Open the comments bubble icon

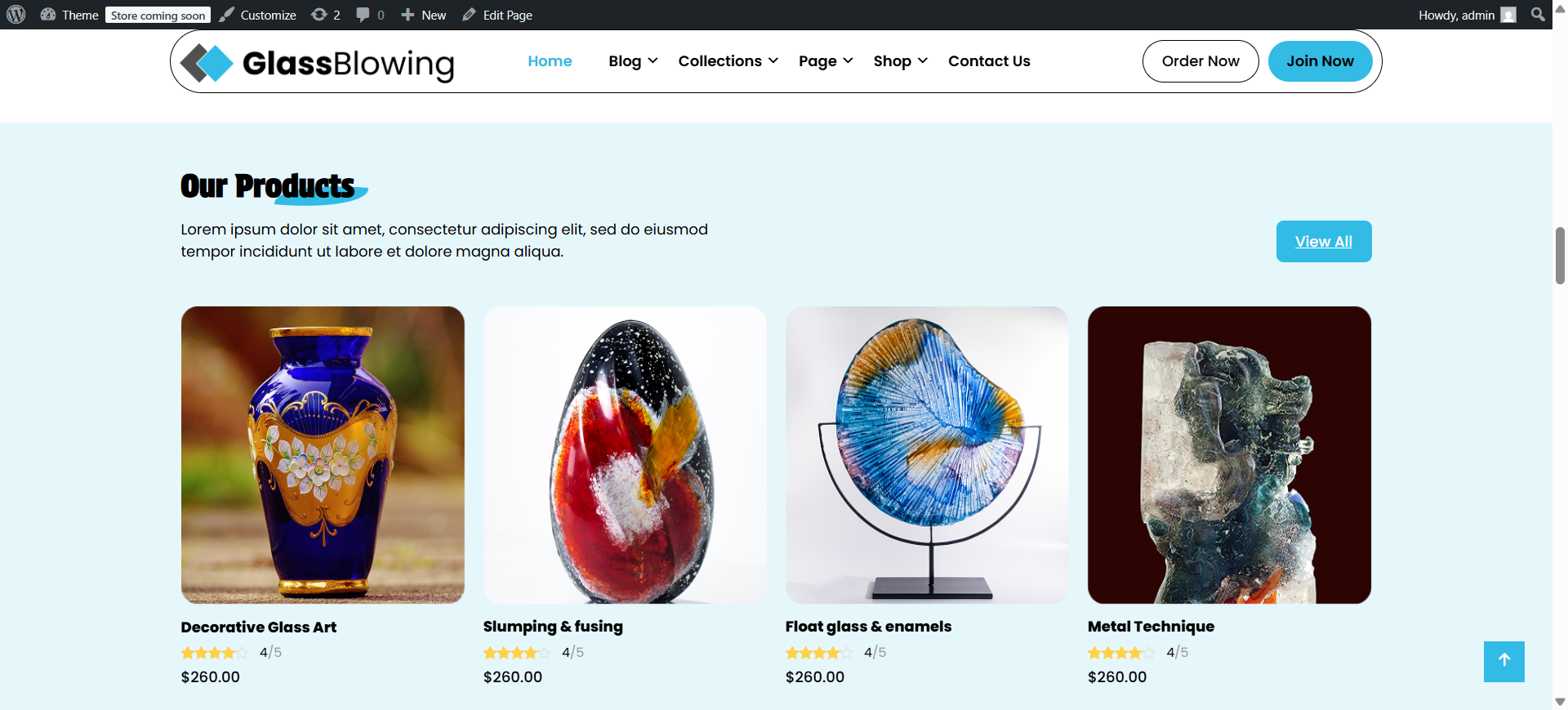click(363, 15)
